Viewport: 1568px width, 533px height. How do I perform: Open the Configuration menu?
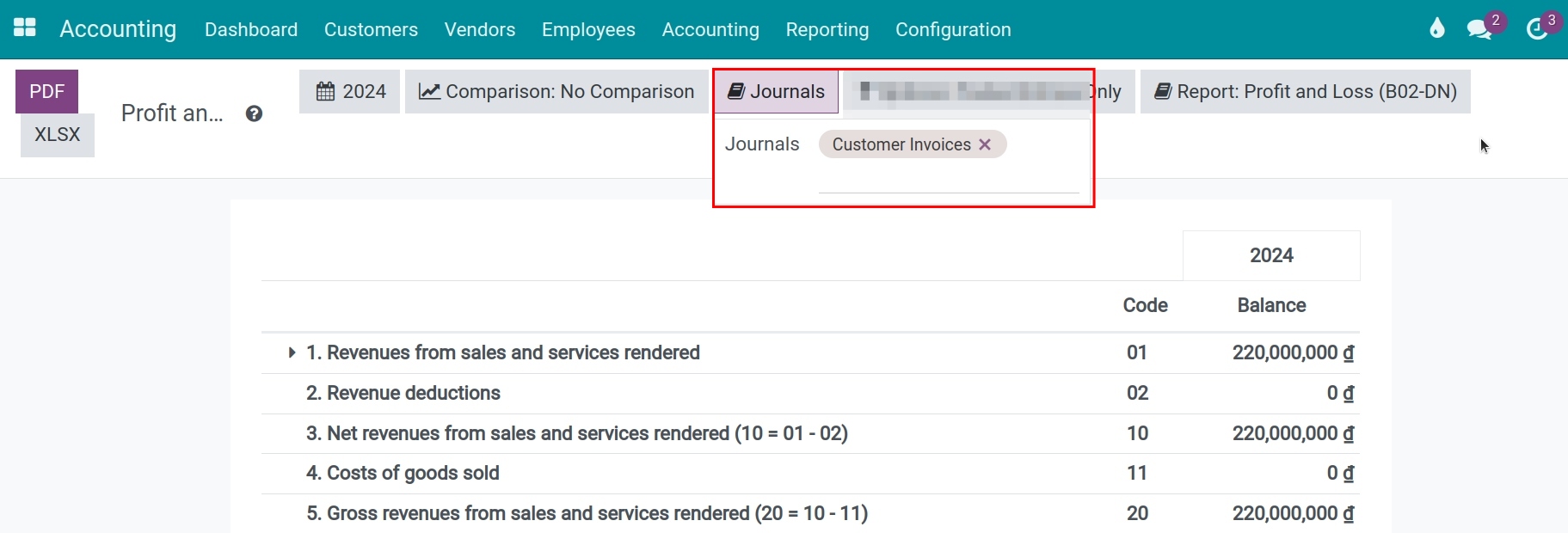point(953,29)
